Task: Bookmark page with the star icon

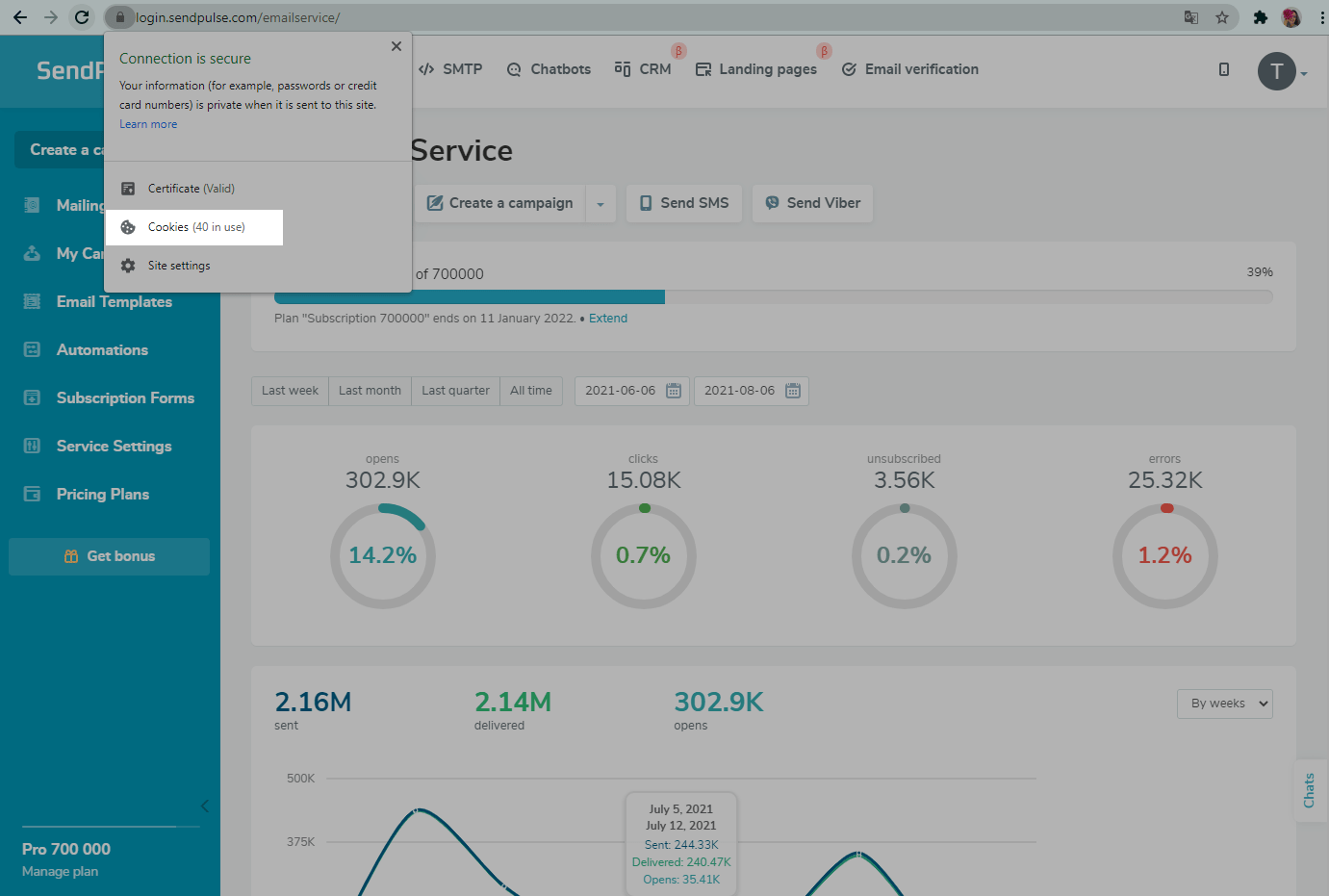Action: point(1221,17)
